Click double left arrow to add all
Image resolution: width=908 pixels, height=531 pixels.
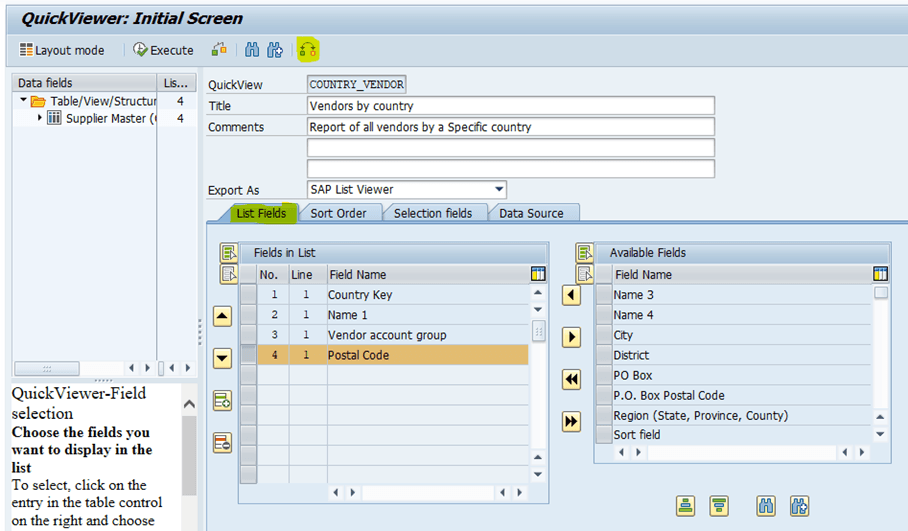(x=572, y=380)
